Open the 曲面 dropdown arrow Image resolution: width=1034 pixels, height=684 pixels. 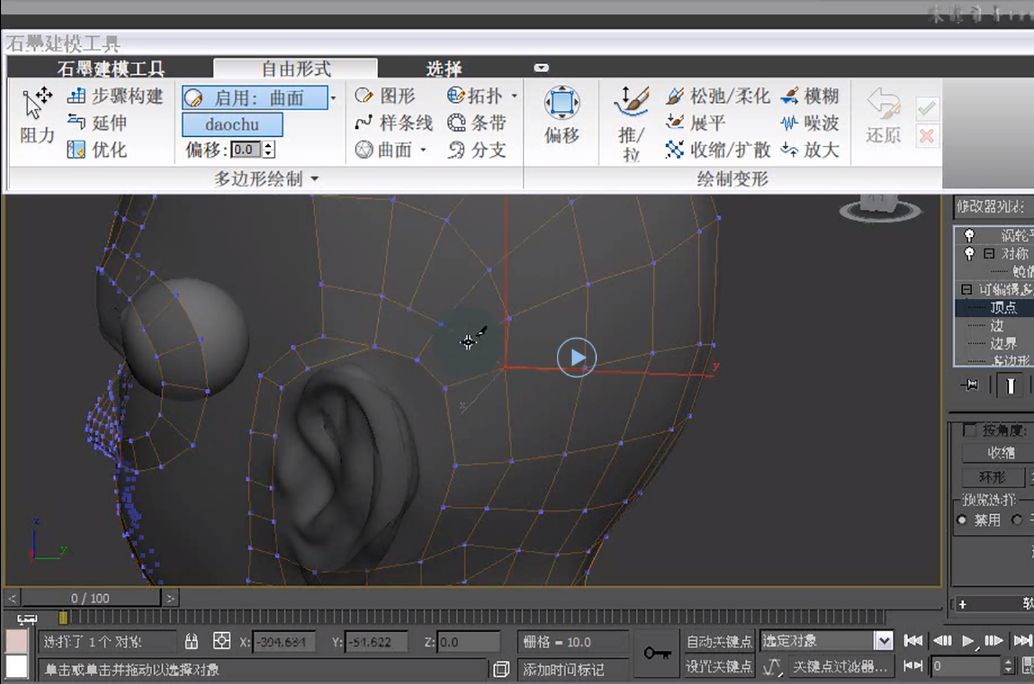(423, 150)
